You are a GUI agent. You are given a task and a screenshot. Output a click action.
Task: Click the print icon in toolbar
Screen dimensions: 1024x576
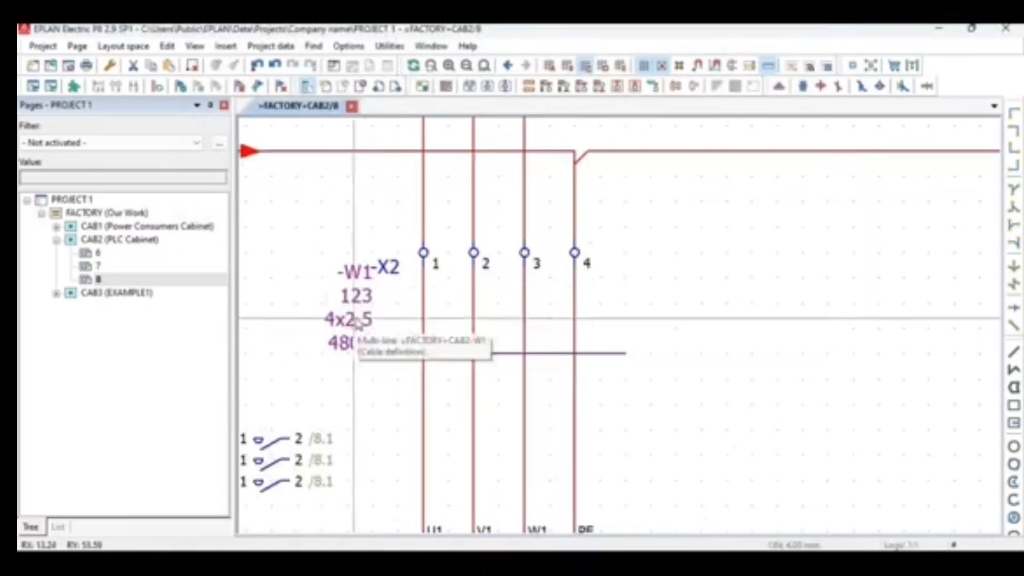[x=86, y=65]
